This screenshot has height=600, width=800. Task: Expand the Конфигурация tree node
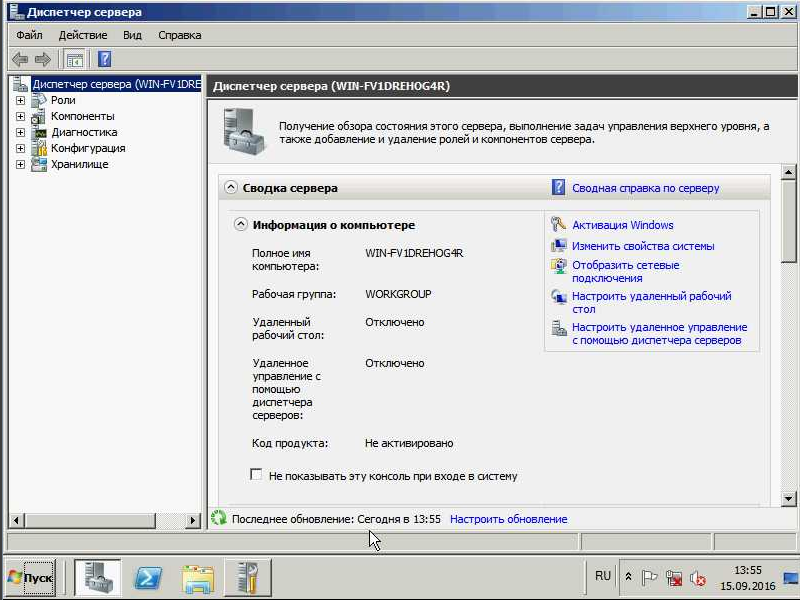(20, 148)
